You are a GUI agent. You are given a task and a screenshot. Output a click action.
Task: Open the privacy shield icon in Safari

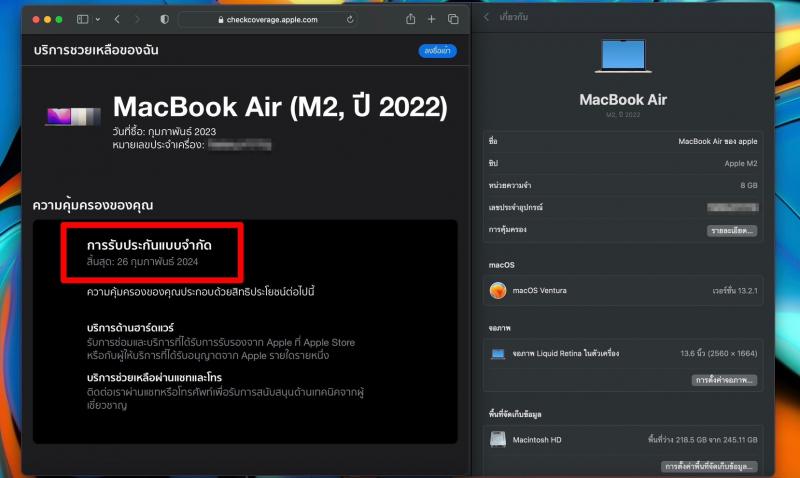click(164, 19)
